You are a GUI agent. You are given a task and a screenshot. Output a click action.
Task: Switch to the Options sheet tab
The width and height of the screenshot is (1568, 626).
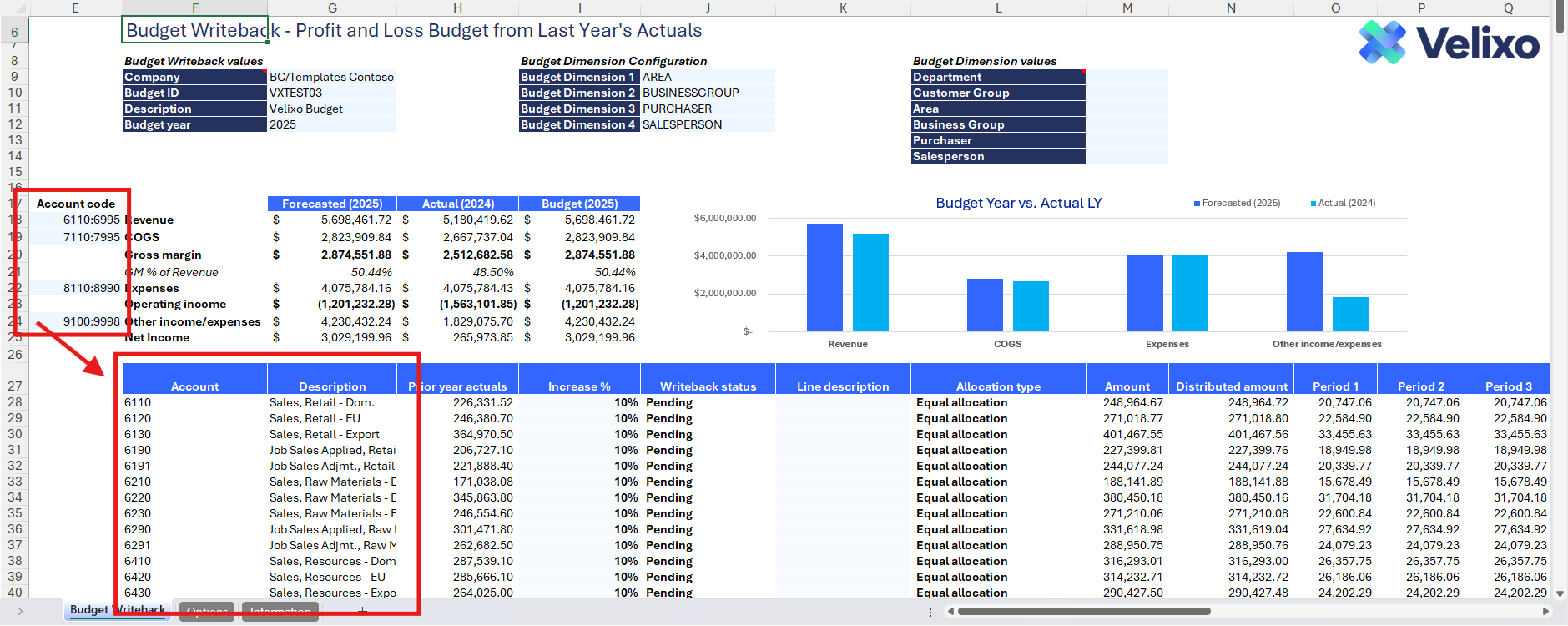click(206, 611)
